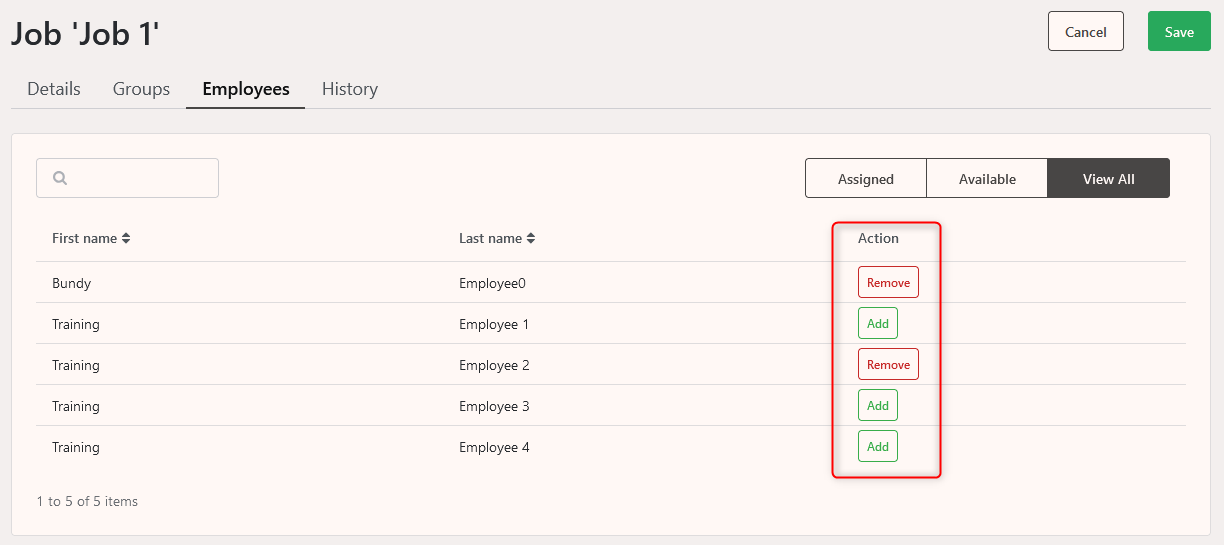Open the History tab
1224x545 pixels.
point(350,89)
